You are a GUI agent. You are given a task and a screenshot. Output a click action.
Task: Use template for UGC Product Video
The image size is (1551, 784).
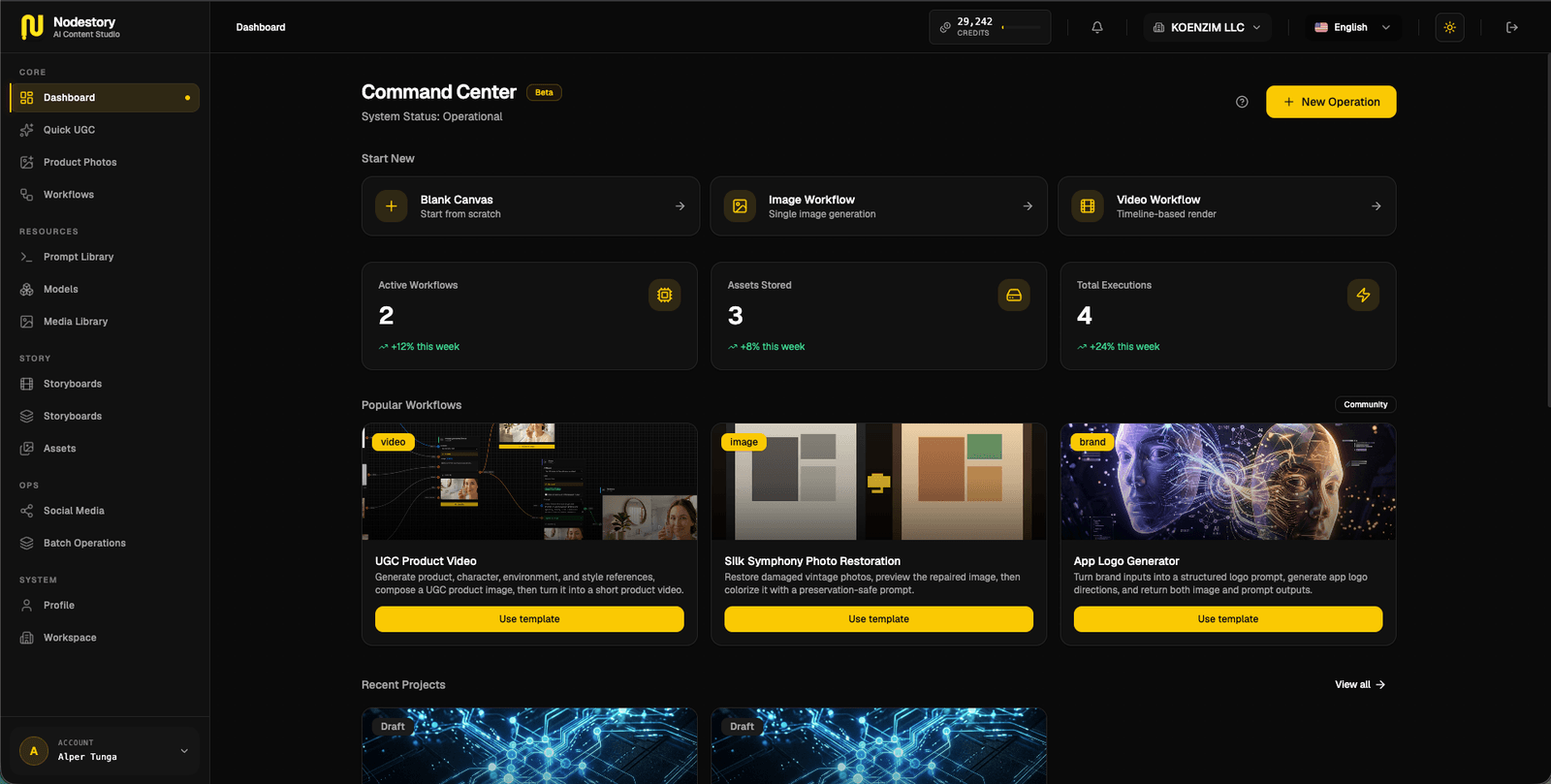coord(529,619)
